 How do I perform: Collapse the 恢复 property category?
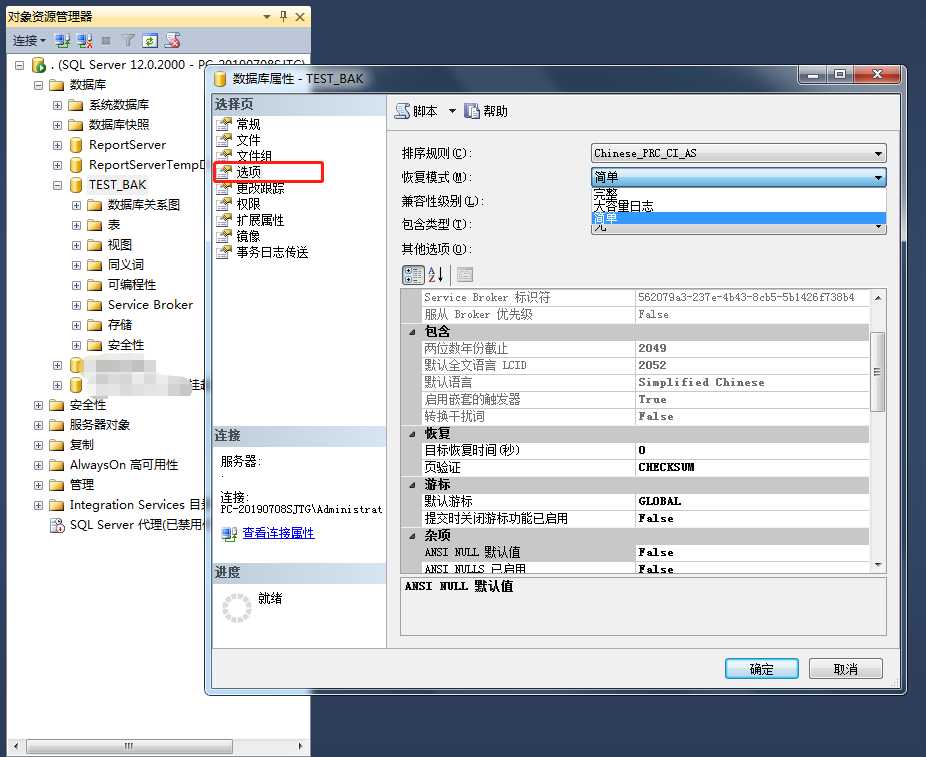[412, 434]
